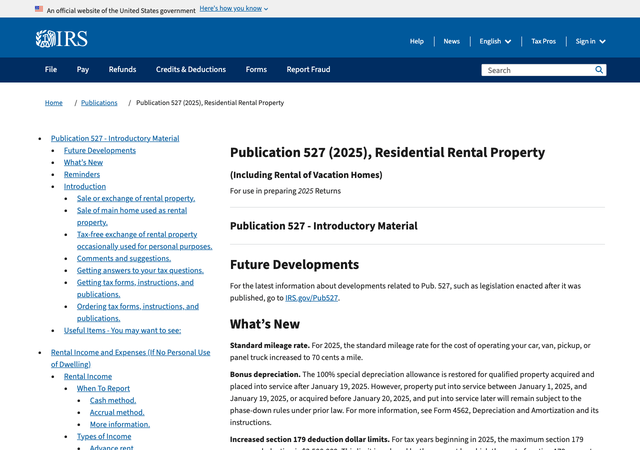Click "Bonus depreciation." bold text
Screen dimensions: 640x450
tap(265, 374)
